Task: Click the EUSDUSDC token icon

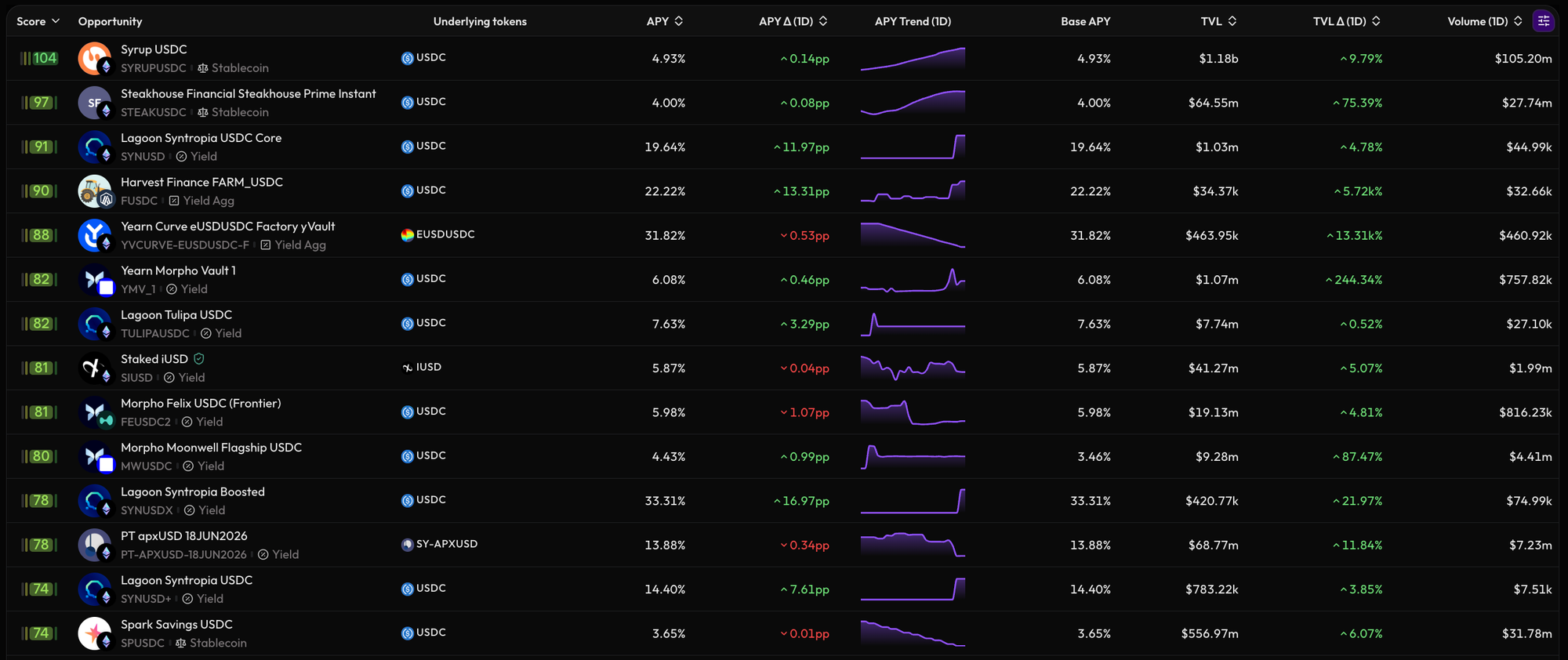Action: pos(407,235)
